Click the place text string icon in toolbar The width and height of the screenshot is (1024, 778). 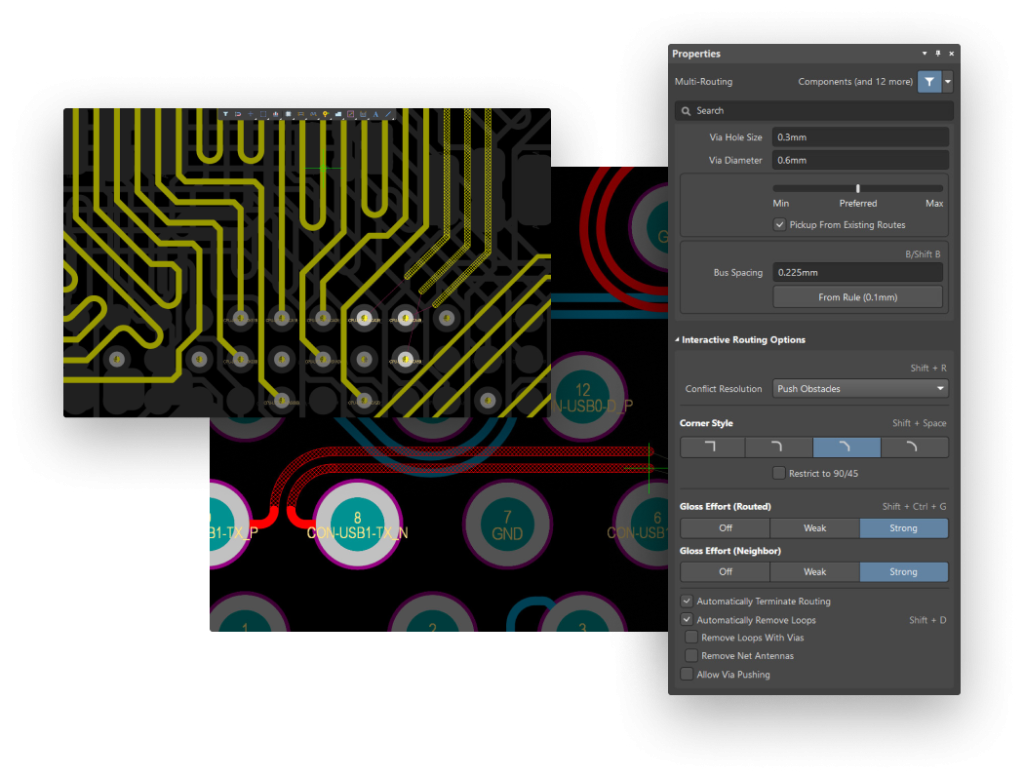coord(376,114)
